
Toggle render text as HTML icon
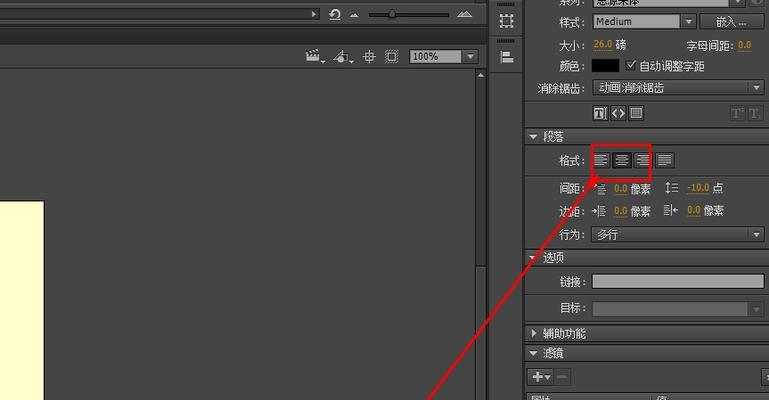point(618,113)
